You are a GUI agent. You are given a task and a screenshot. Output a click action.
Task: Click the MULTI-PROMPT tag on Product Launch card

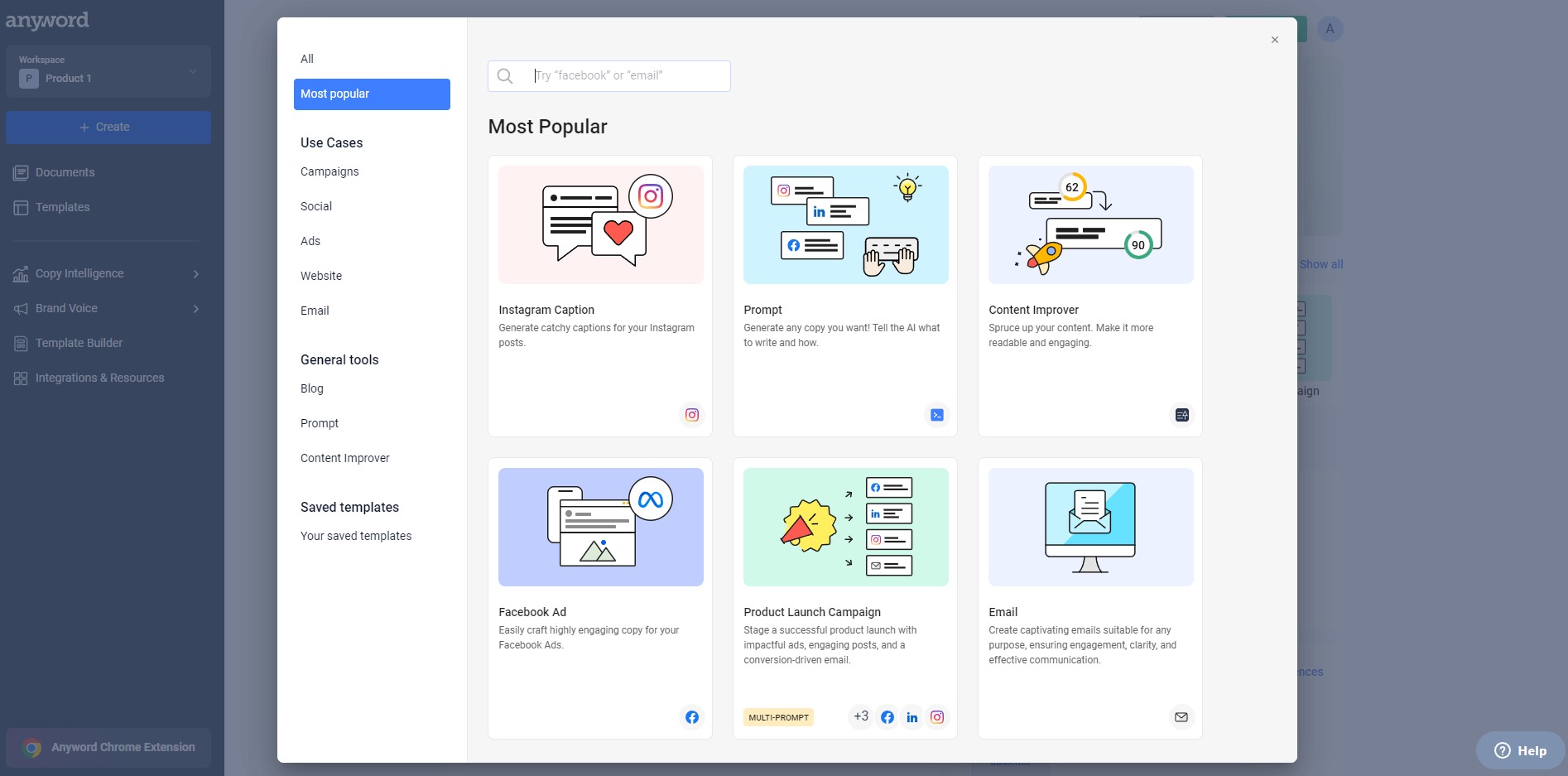778,717
